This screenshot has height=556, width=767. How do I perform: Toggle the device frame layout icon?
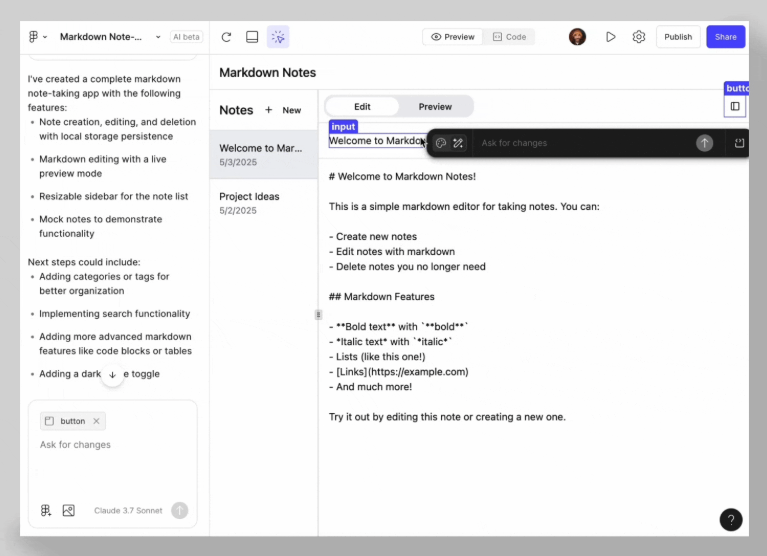252,37
